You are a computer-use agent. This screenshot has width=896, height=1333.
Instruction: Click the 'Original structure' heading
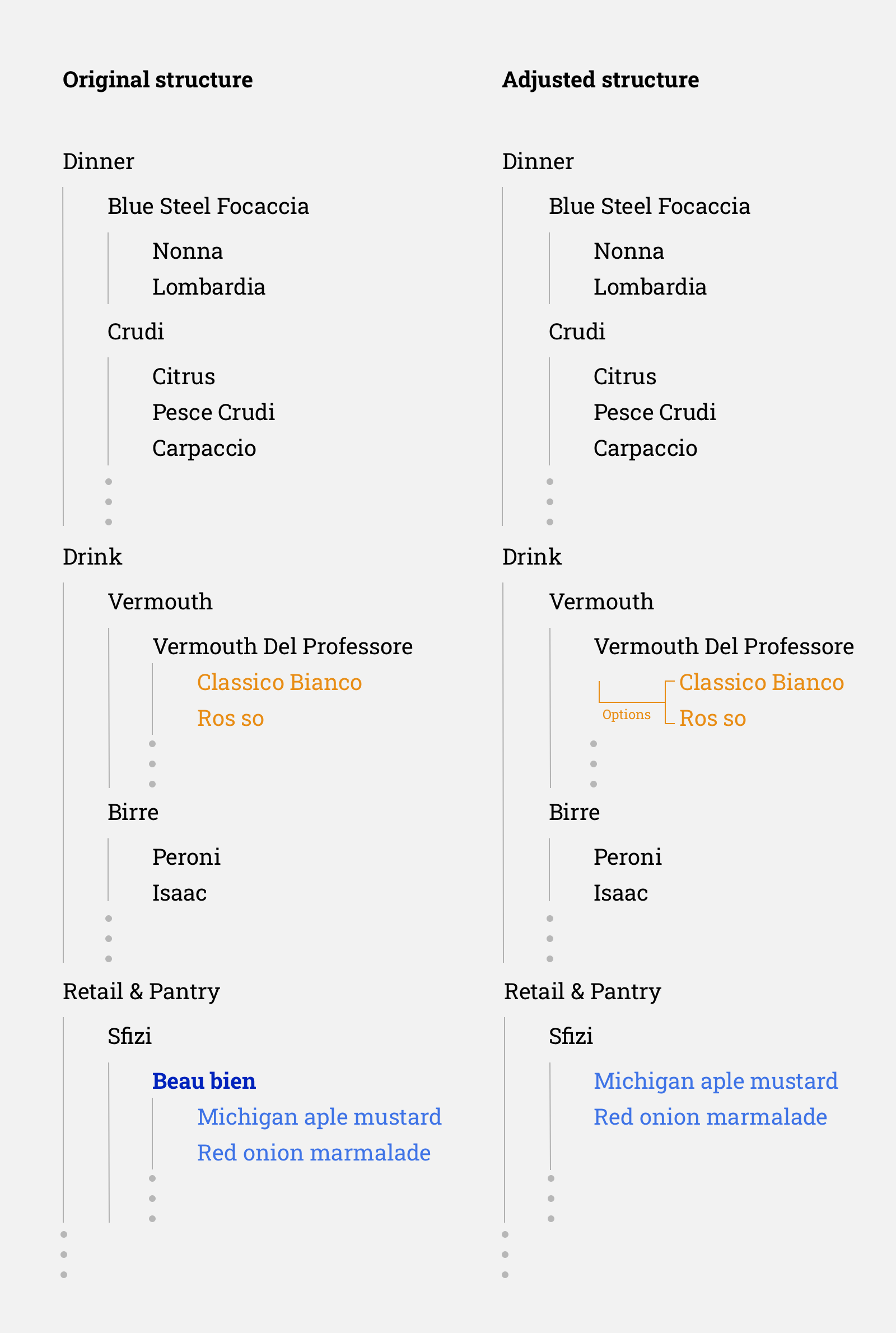click(158, 80)
